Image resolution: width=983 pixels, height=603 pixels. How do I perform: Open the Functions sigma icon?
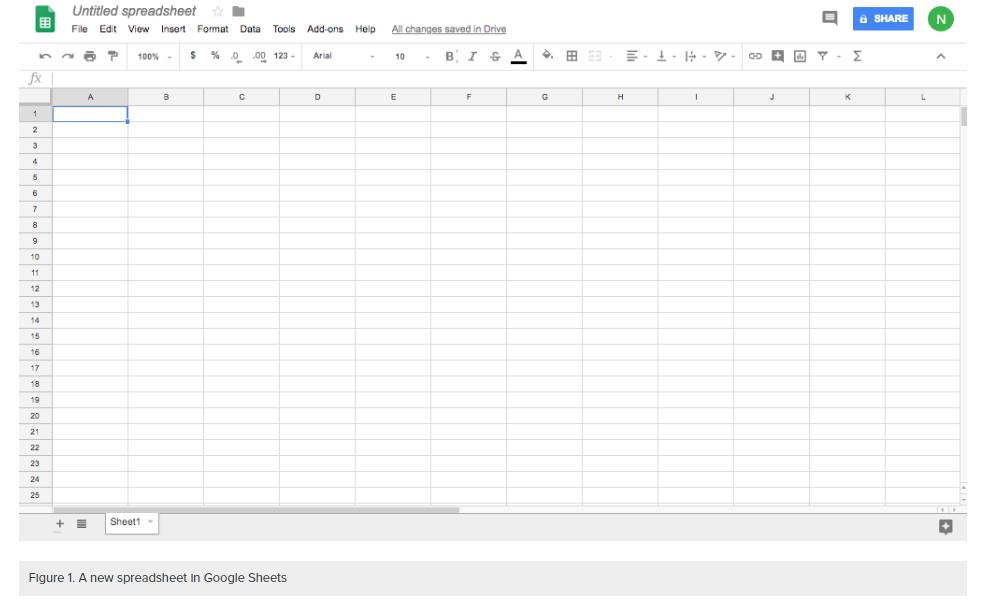(x=857, y=56)
